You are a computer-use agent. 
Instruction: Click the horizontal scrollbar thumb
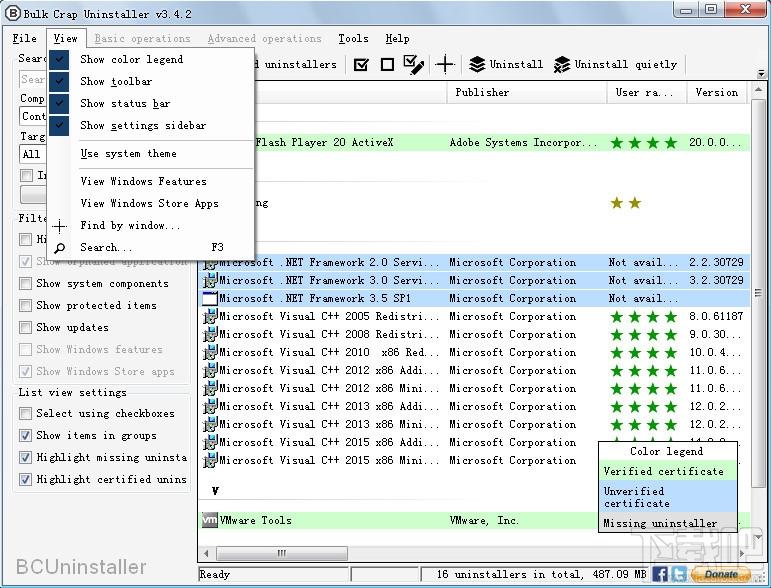pos(282,554)
